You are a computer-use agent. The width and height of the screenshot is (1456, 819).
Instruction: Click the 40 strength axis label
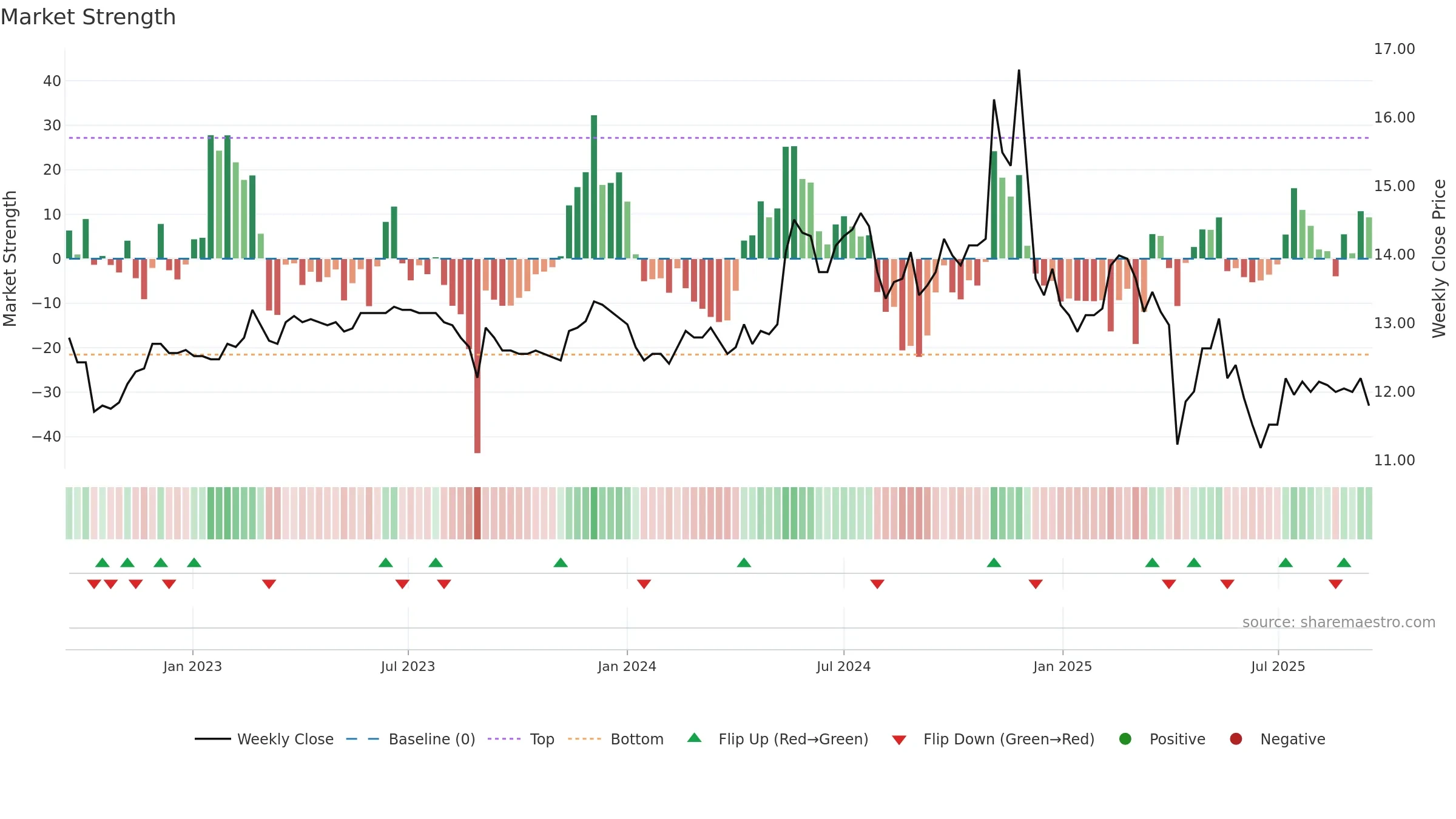pos(52,81)
